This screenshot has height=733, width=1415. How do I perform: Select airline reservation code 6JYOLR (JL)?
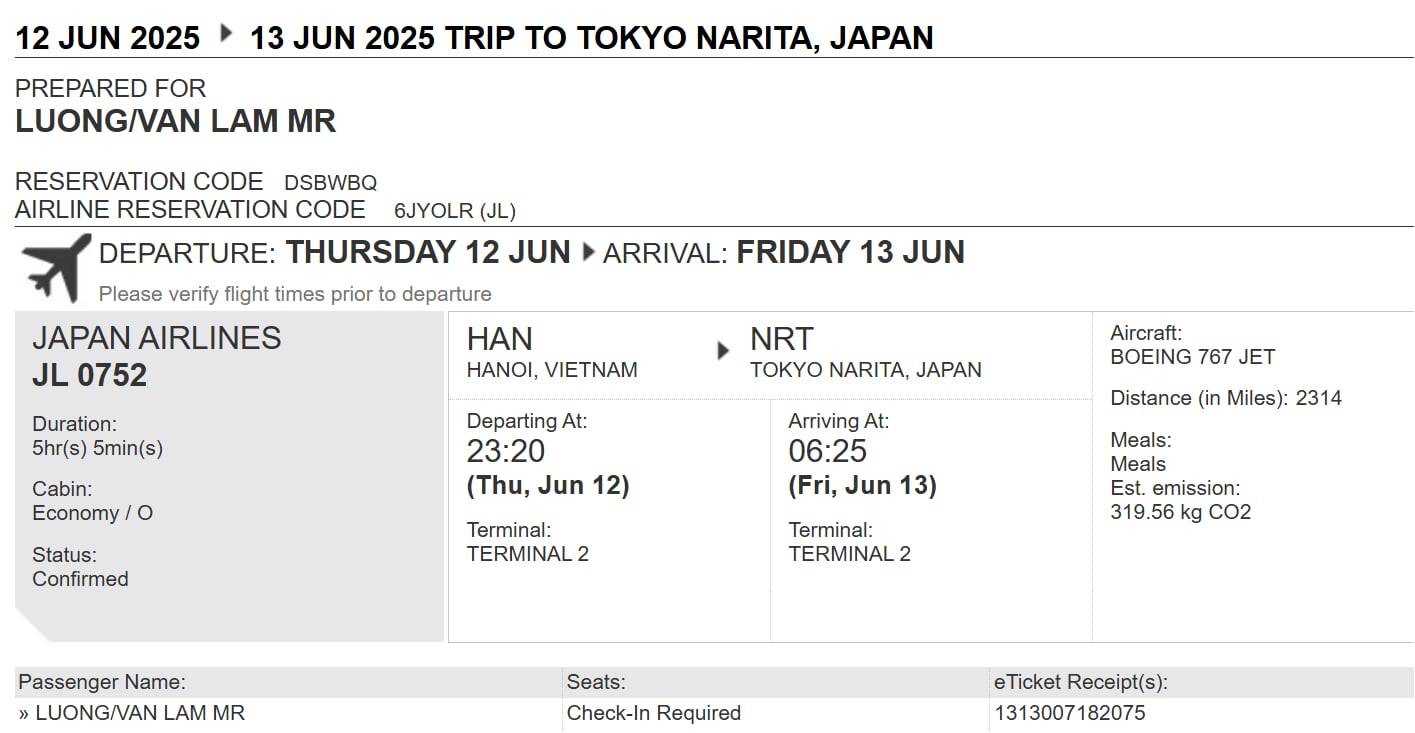tap(455, 211)
